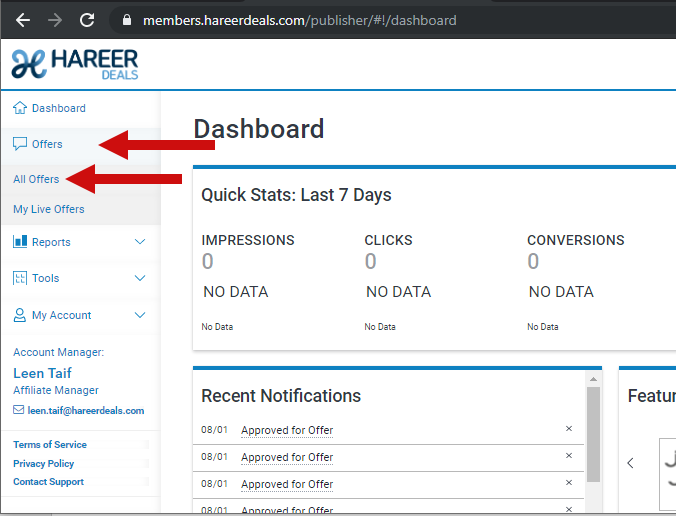Click the padlock site security icon
Image resolution: width=676 pixels, height=516 pixels.
(x=127, y=20)
